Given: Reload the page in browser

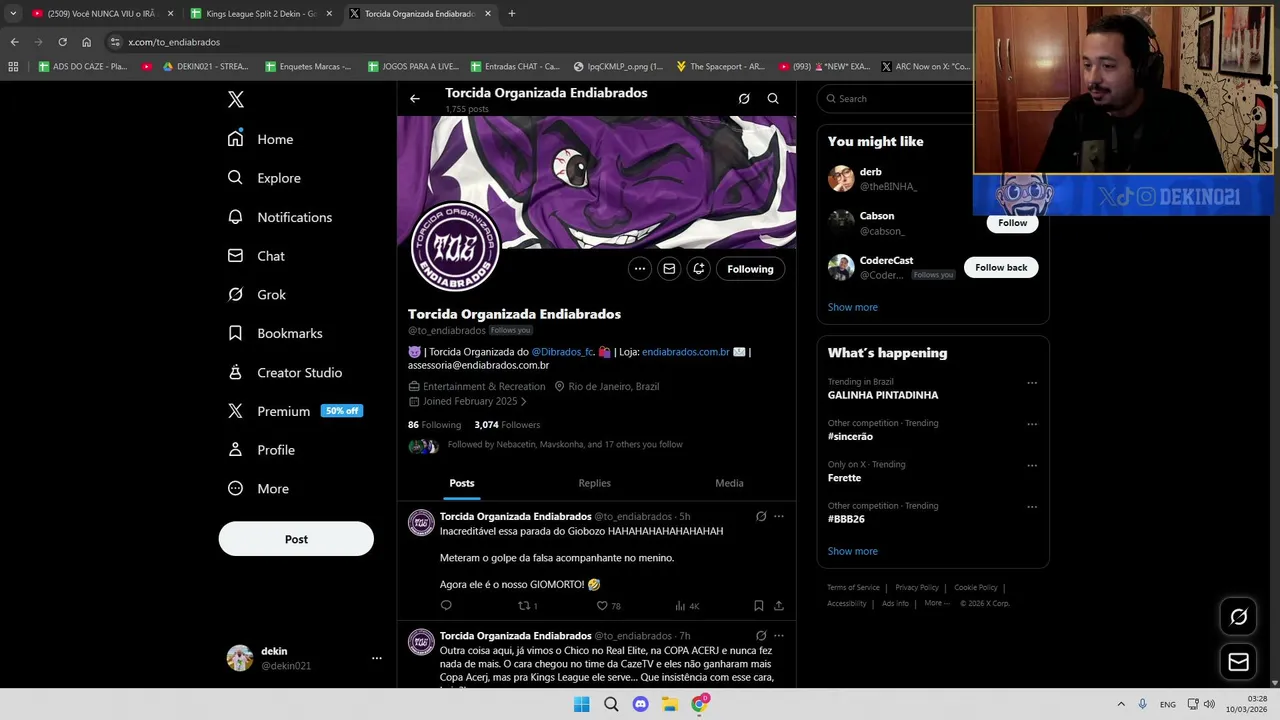Looking at the screenshot, I should point(62,42).
